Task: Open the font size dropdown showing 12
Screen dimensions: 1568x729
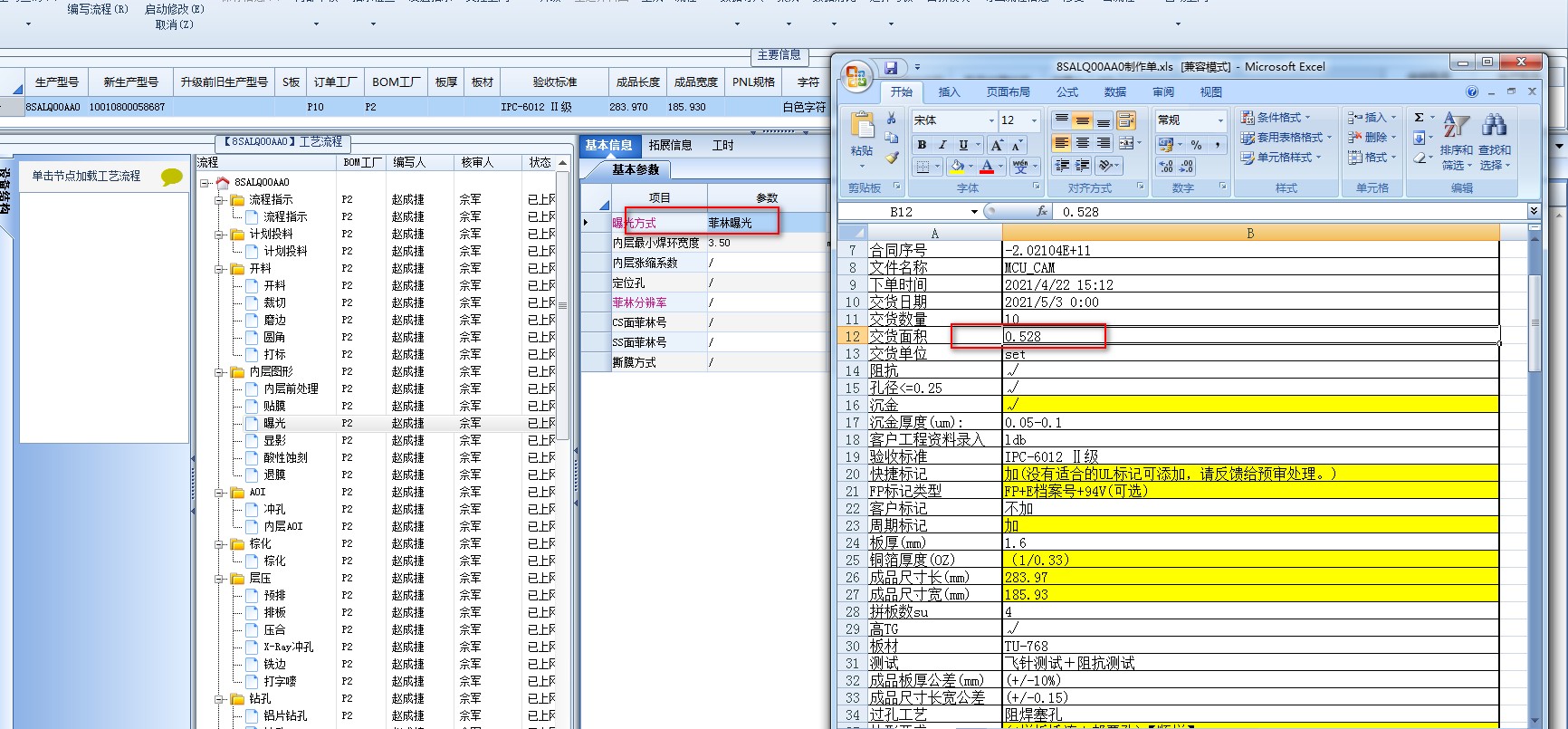Action: [1035, 120]
